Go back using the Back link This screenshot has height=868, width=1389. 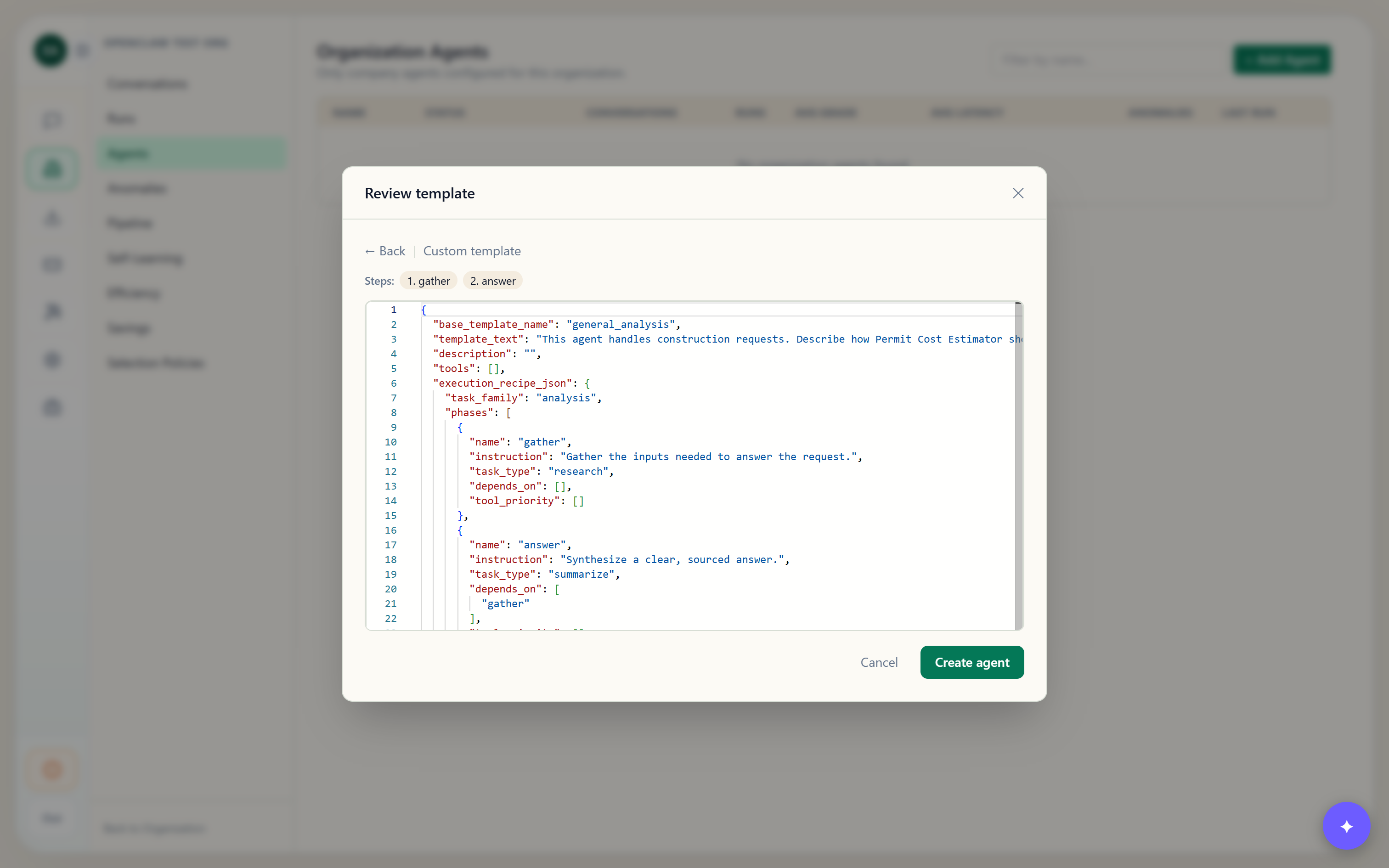385,252
